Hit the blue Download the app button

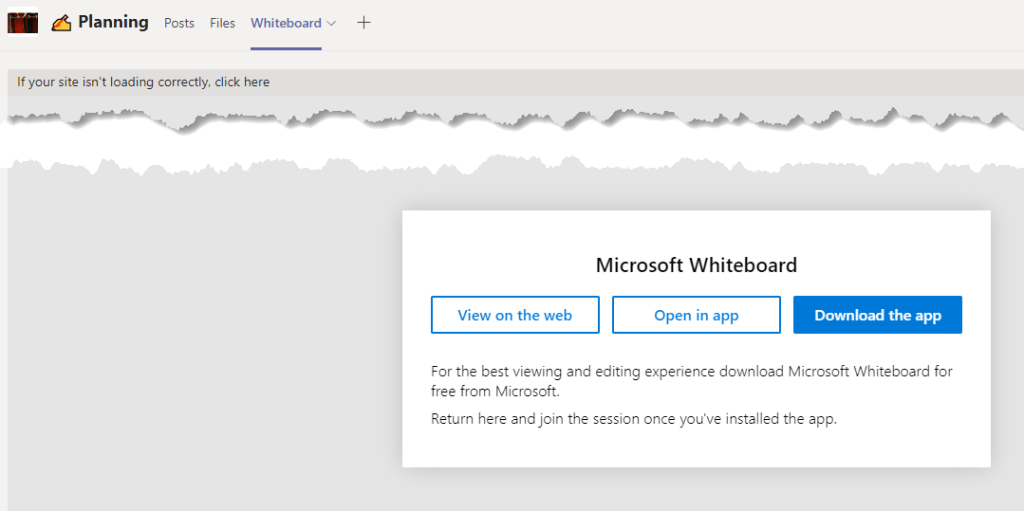coord(877,315)
